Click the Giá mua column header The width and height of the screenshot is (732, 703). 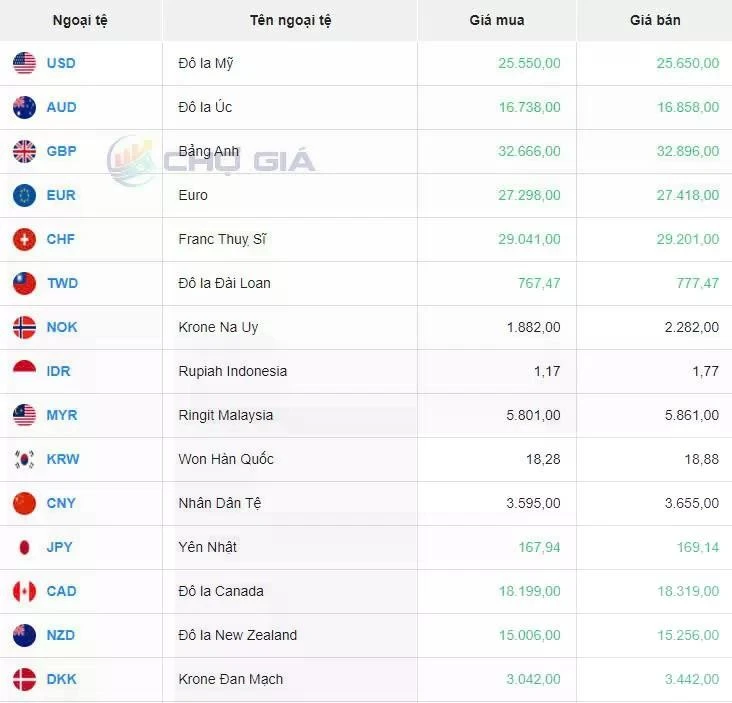(496, 20)
